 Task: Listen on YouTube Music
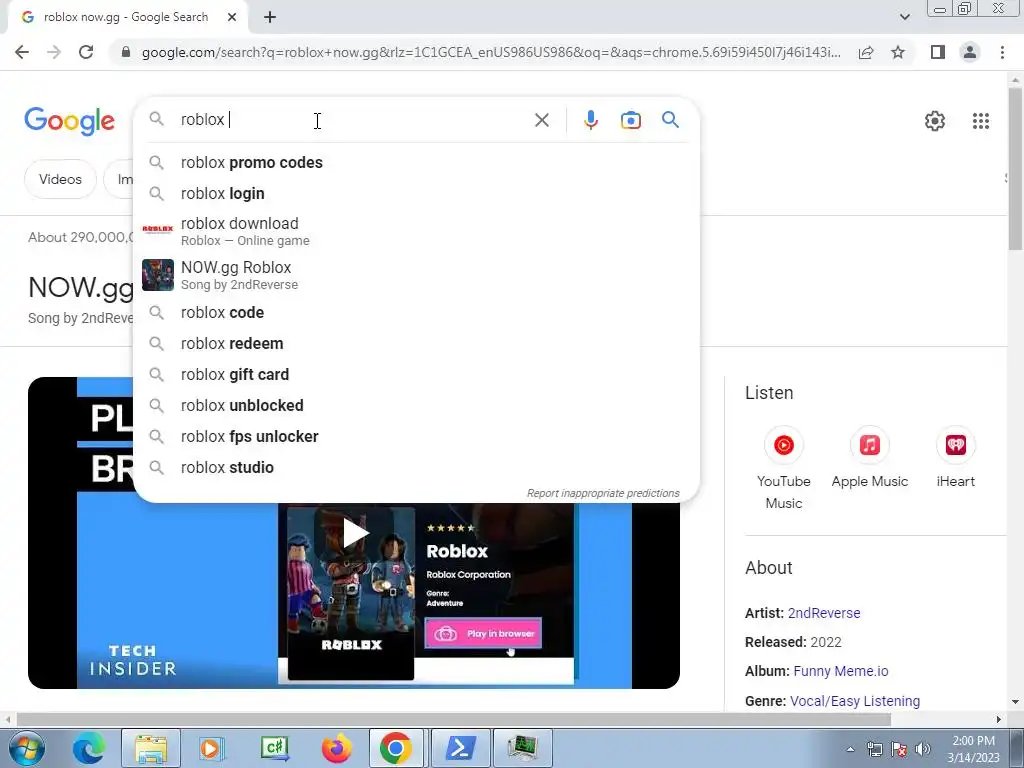pyautogui.click(x=784, y=468)
